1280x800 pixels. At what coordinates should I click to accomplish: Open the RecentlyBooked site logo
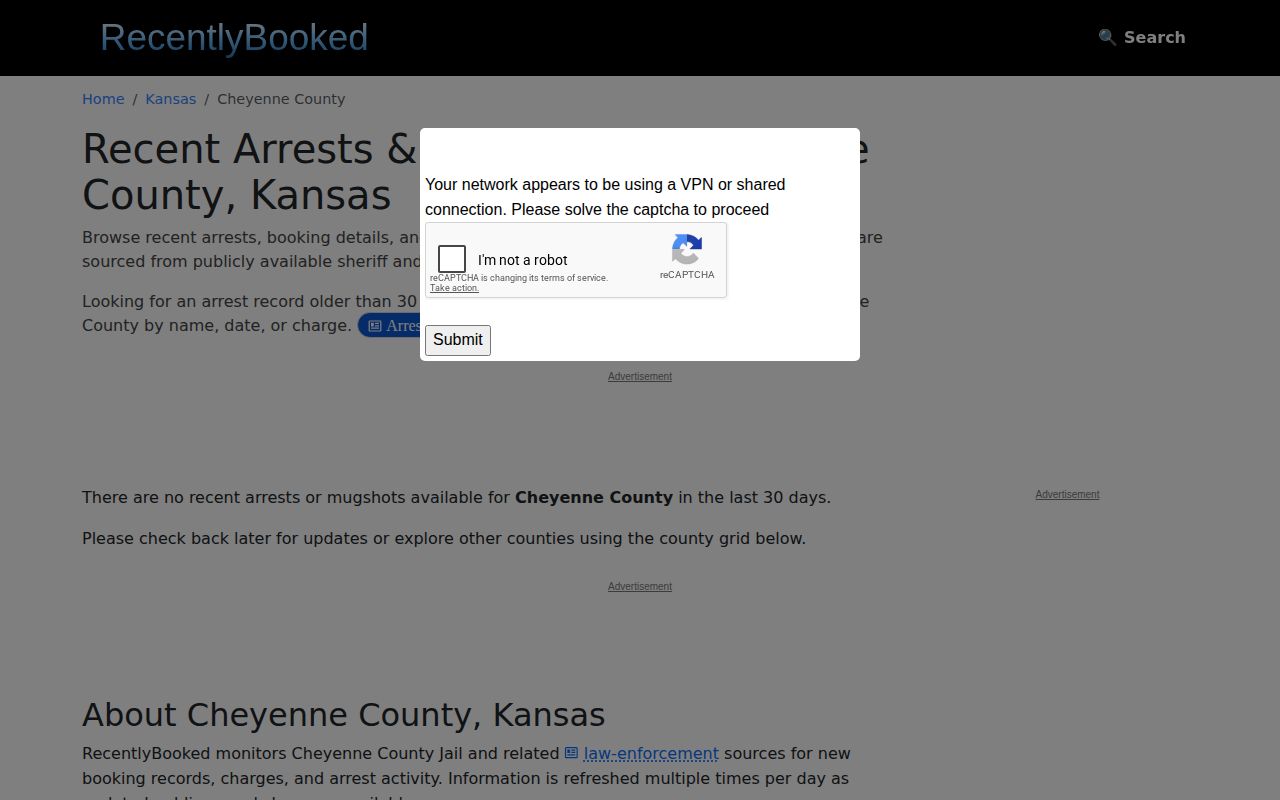pos(234,38)
